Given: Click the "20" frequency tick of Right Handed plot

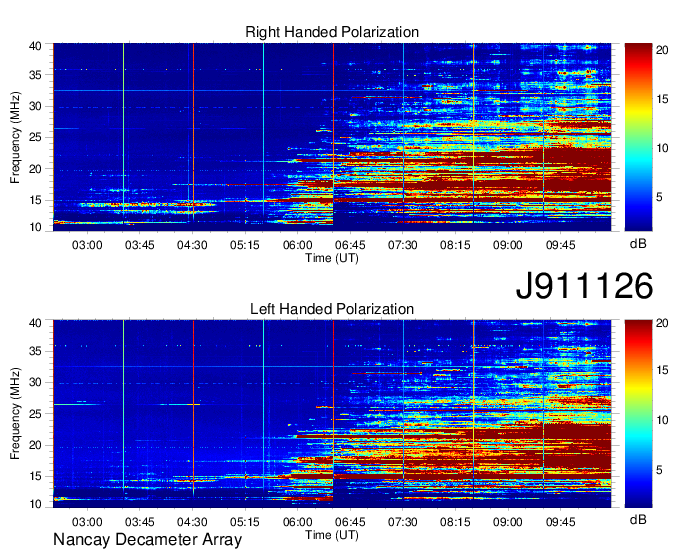Looking at the screenshot, I should coord(36,169).
